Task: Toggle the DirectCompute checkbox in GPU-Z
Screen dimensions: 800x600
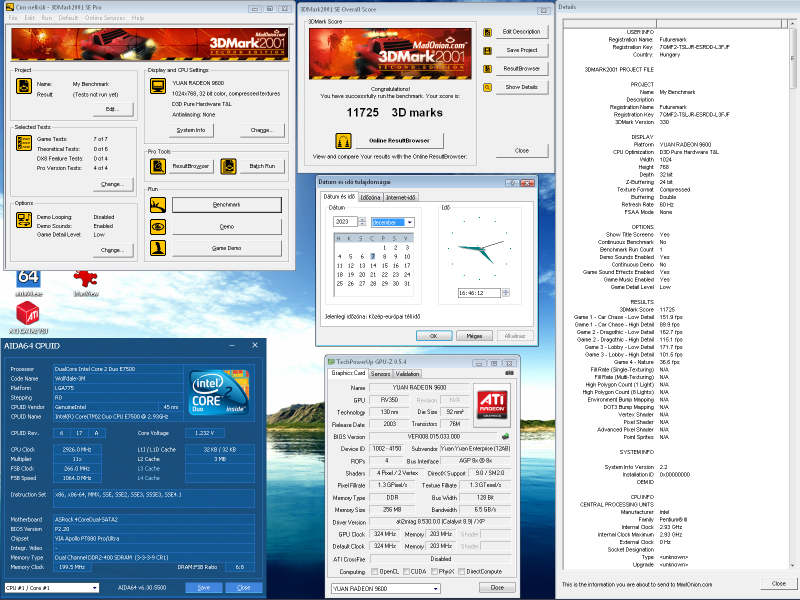Action: point(462,571)
